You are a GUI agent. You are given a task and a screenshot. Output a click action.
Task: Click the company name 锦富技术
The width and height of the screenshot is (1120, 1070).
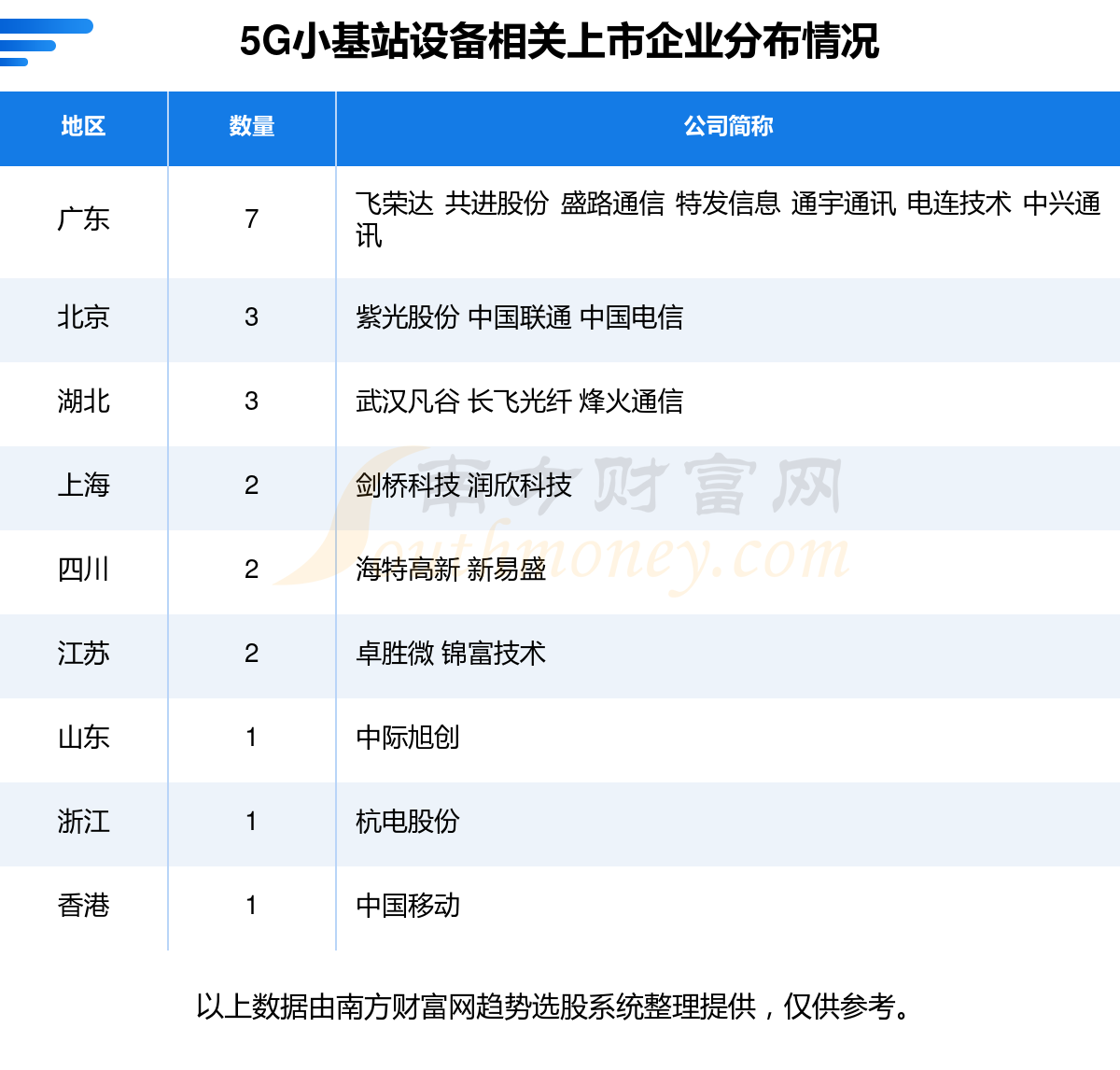(x=494, y=654)
